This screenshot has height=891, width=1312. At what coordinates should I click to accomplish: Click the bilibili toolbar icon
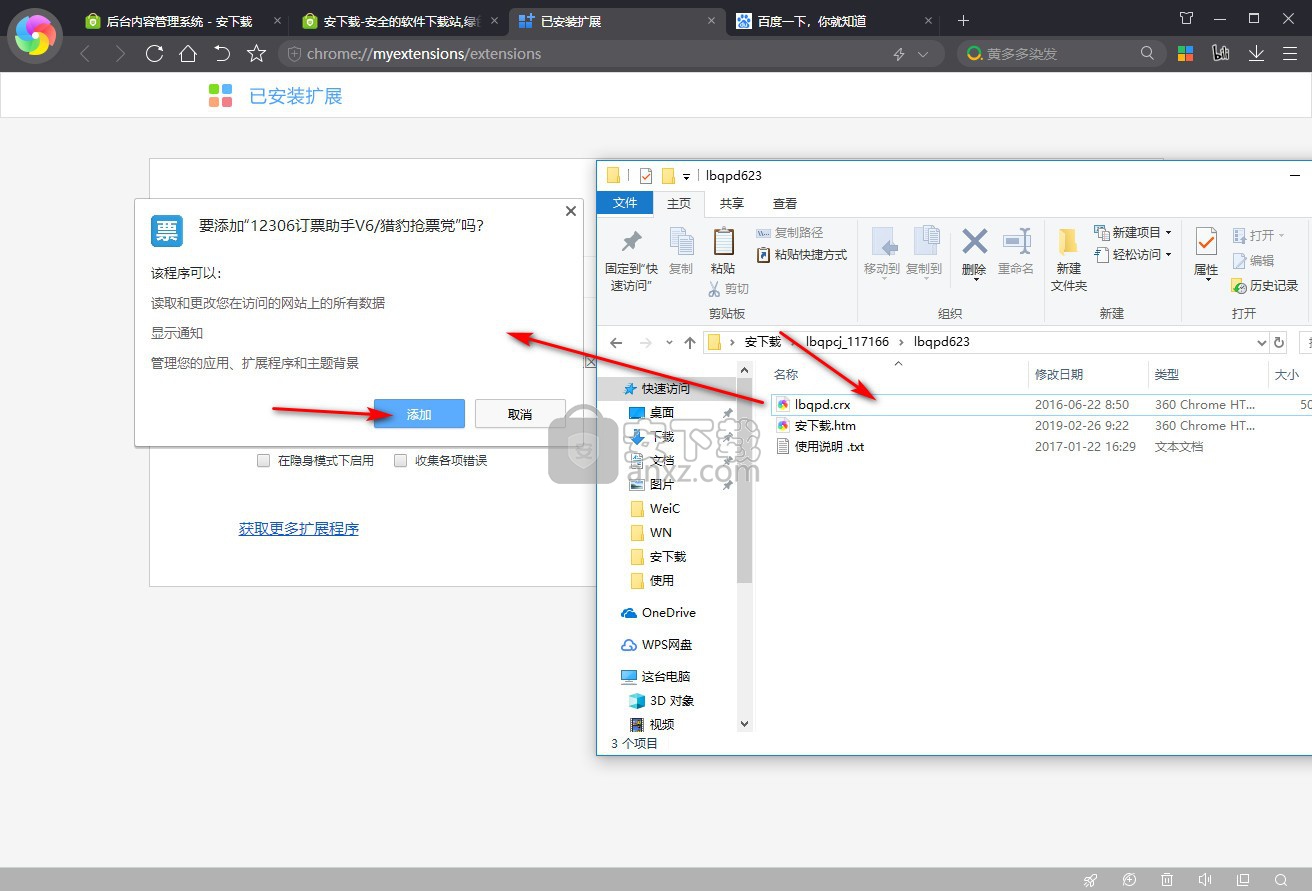[1221, 53]
